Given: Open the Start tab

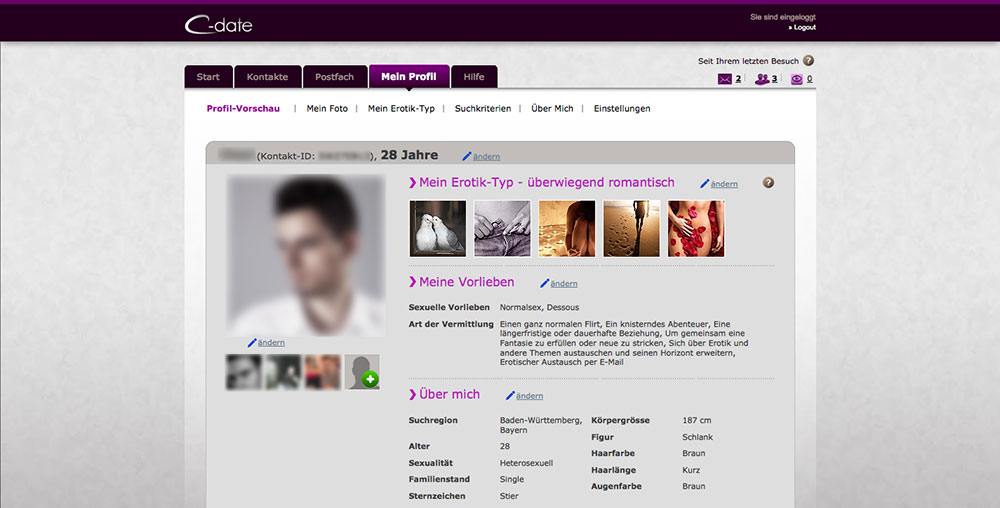Looking at the screenshot, I should pos(208,77).
